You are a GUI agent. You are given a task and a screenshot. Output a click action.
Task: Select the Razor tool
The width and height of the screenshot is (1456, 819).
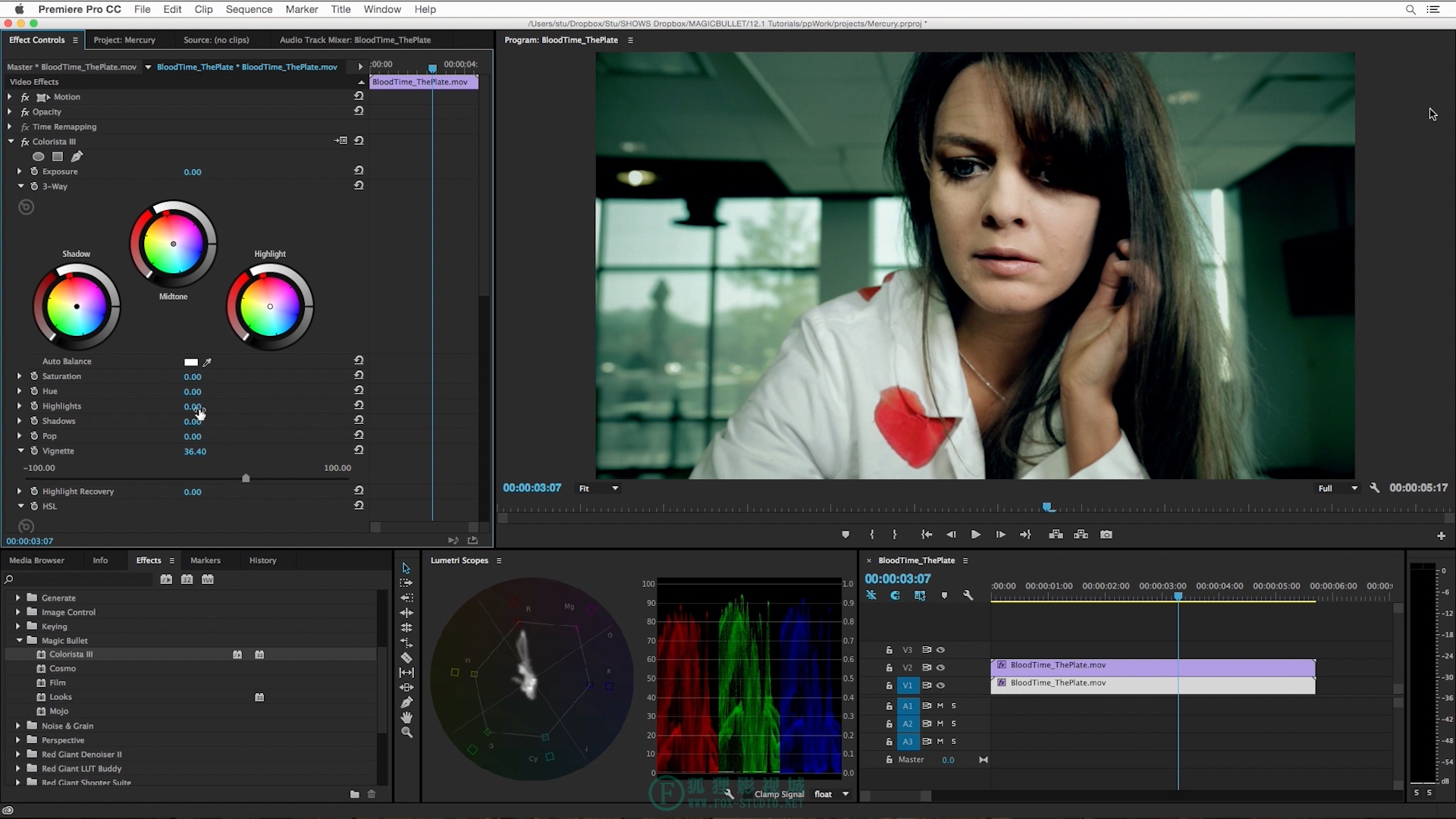(x=406, y=657)
